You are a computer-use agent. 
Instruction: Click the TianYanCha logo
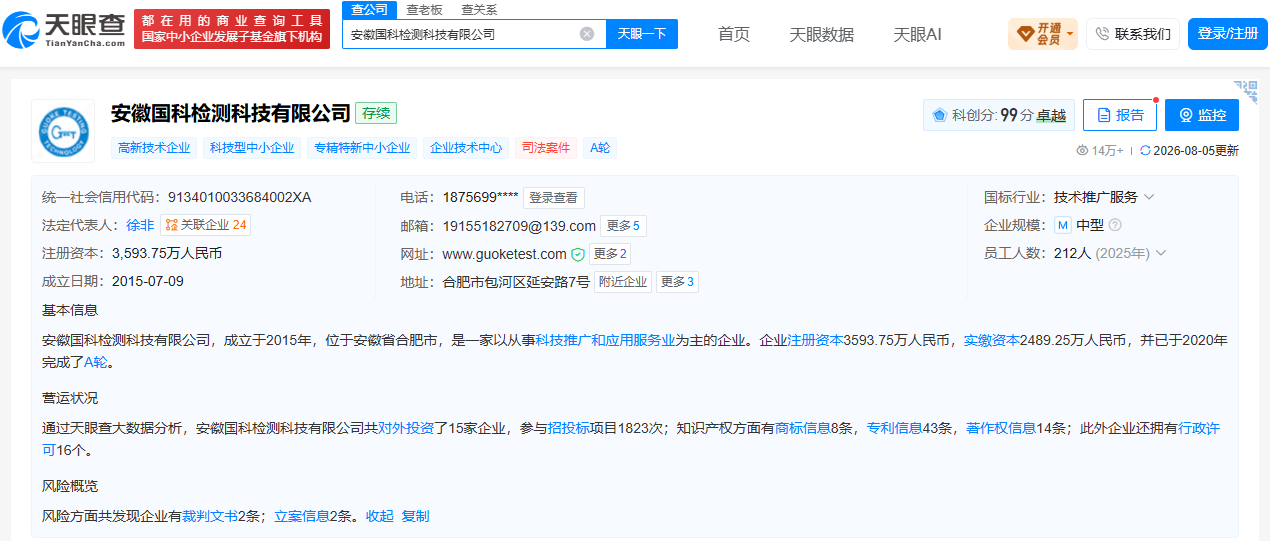click(66, 30)
